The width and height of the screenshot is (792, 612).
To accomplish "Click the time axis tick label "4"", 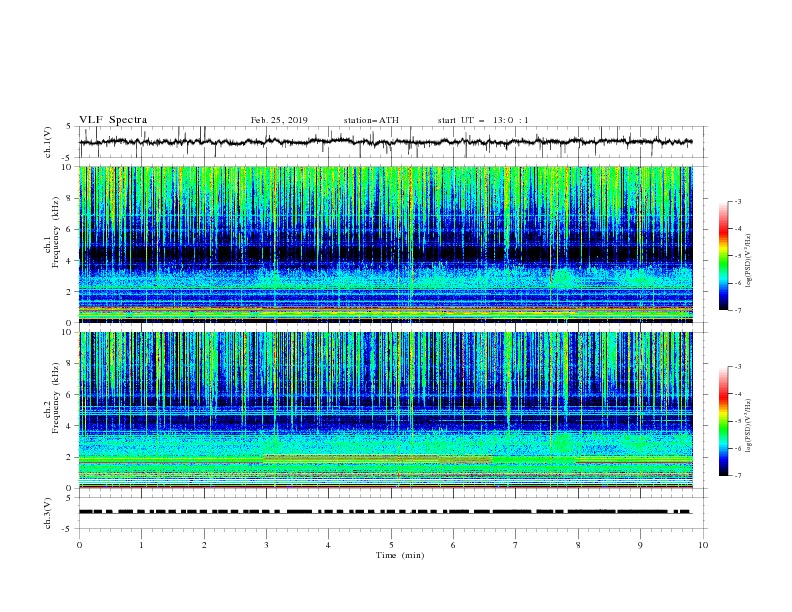I will tap(328, 545).
